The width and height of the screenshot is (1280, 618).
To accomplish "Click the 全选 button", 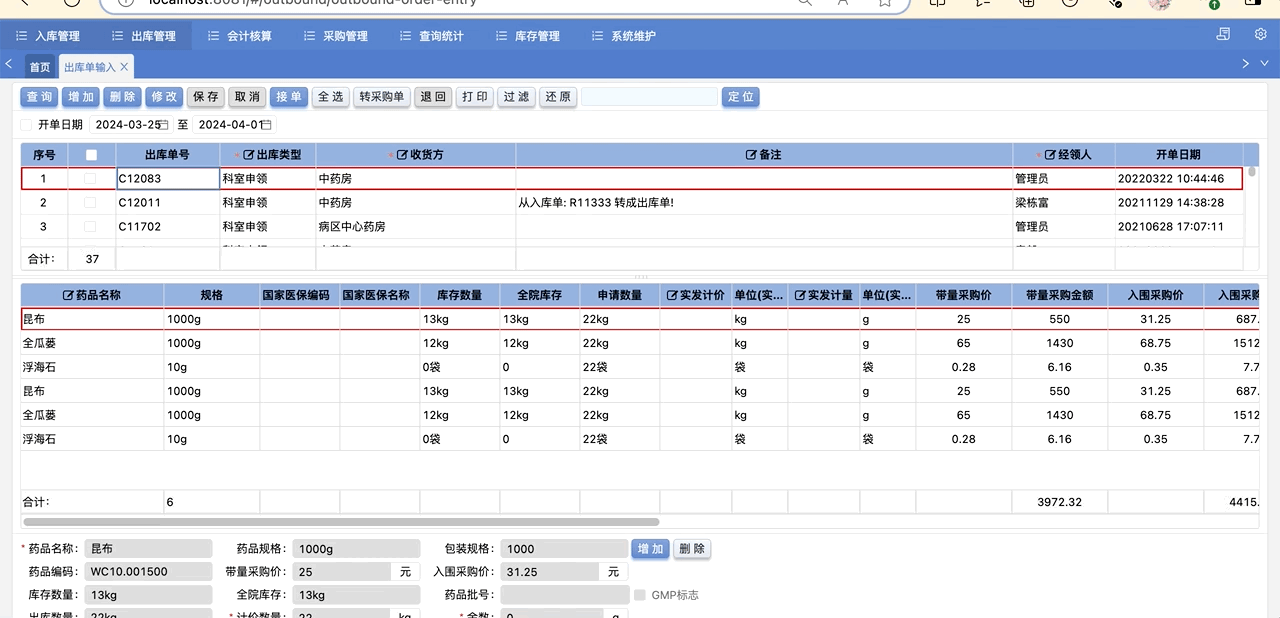I will click(x=331, y=97).
